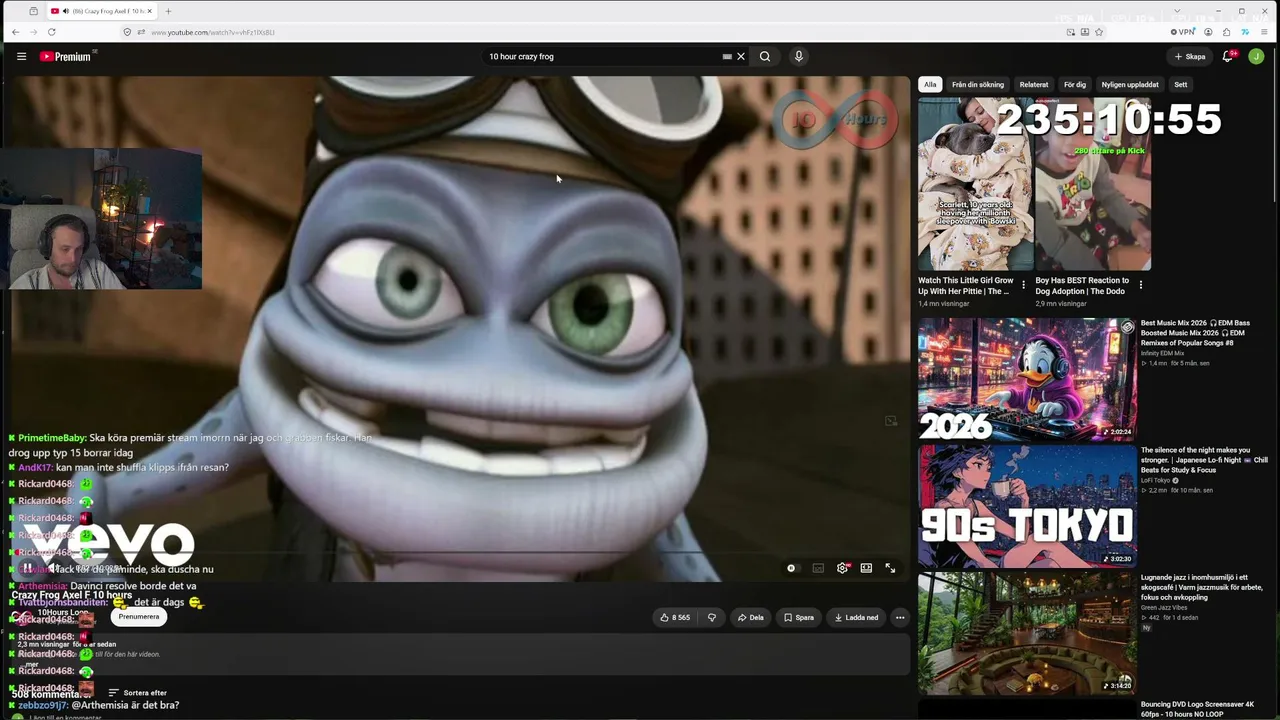Pause the video playback

pos(27,568)
